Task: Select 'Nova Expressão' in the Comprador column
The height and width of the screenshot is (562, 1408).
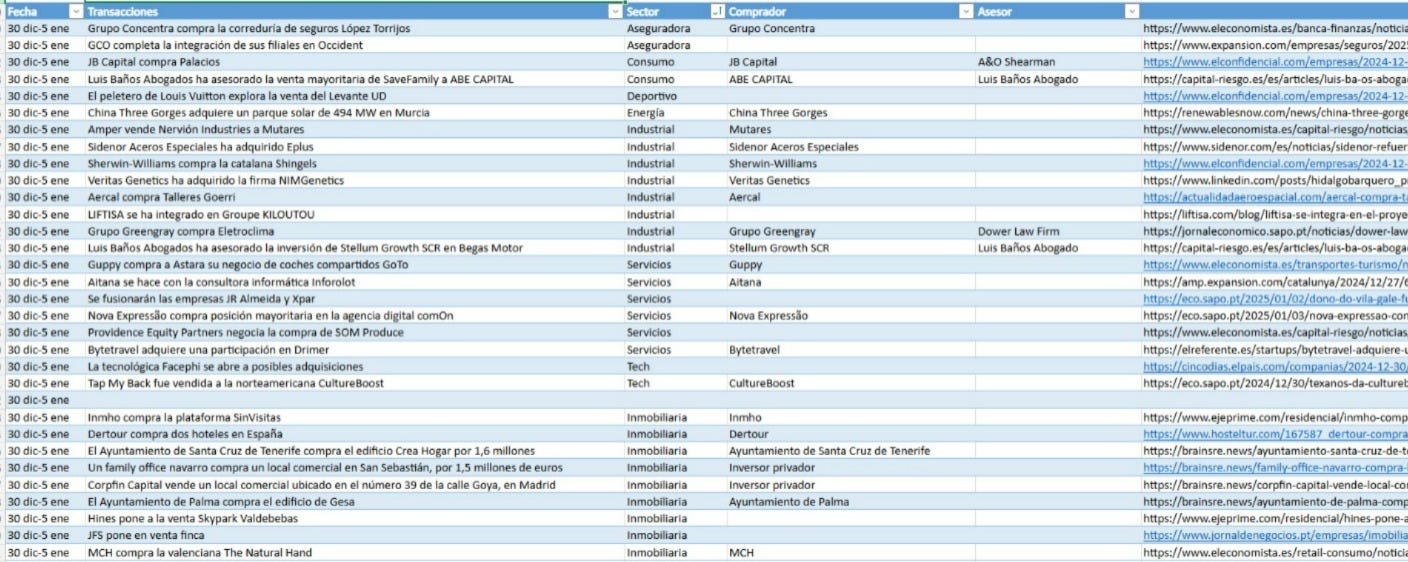Action: (851, 316)
